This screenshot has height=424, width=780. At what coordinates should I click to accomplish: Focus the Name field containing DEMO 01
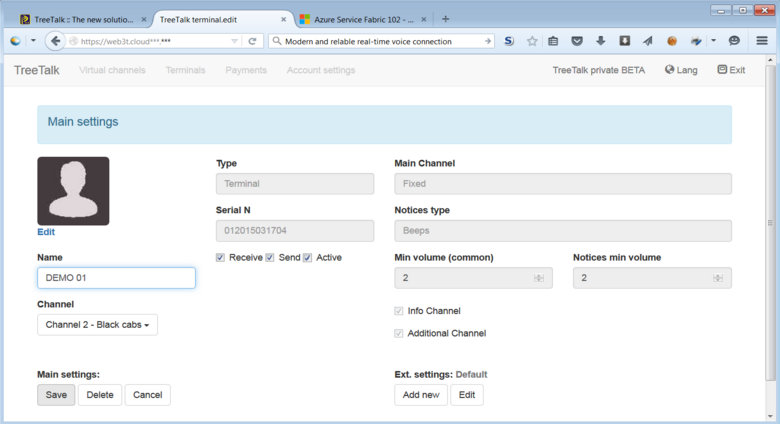[116, 278]
